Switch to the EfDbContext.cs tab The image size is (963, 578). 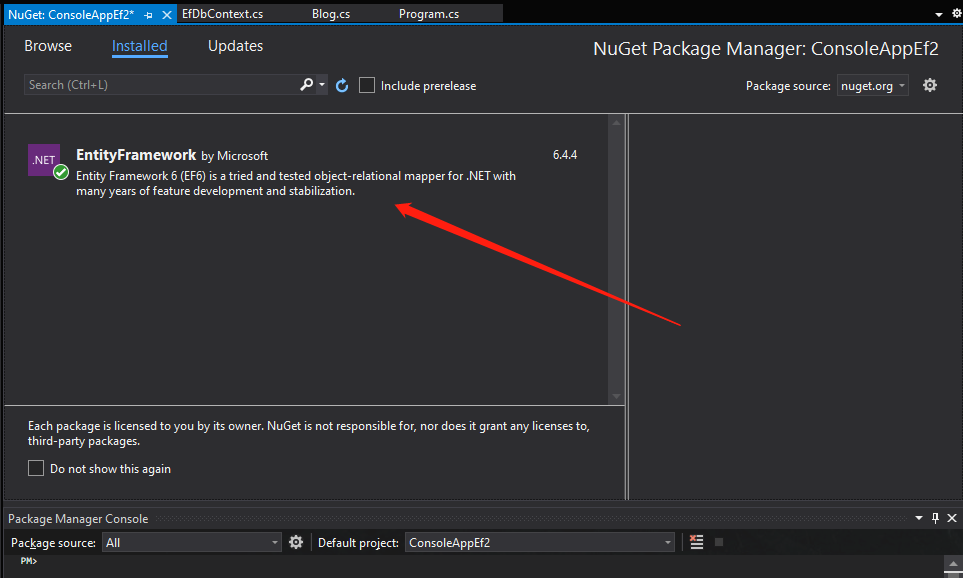[x=222, y=14]
